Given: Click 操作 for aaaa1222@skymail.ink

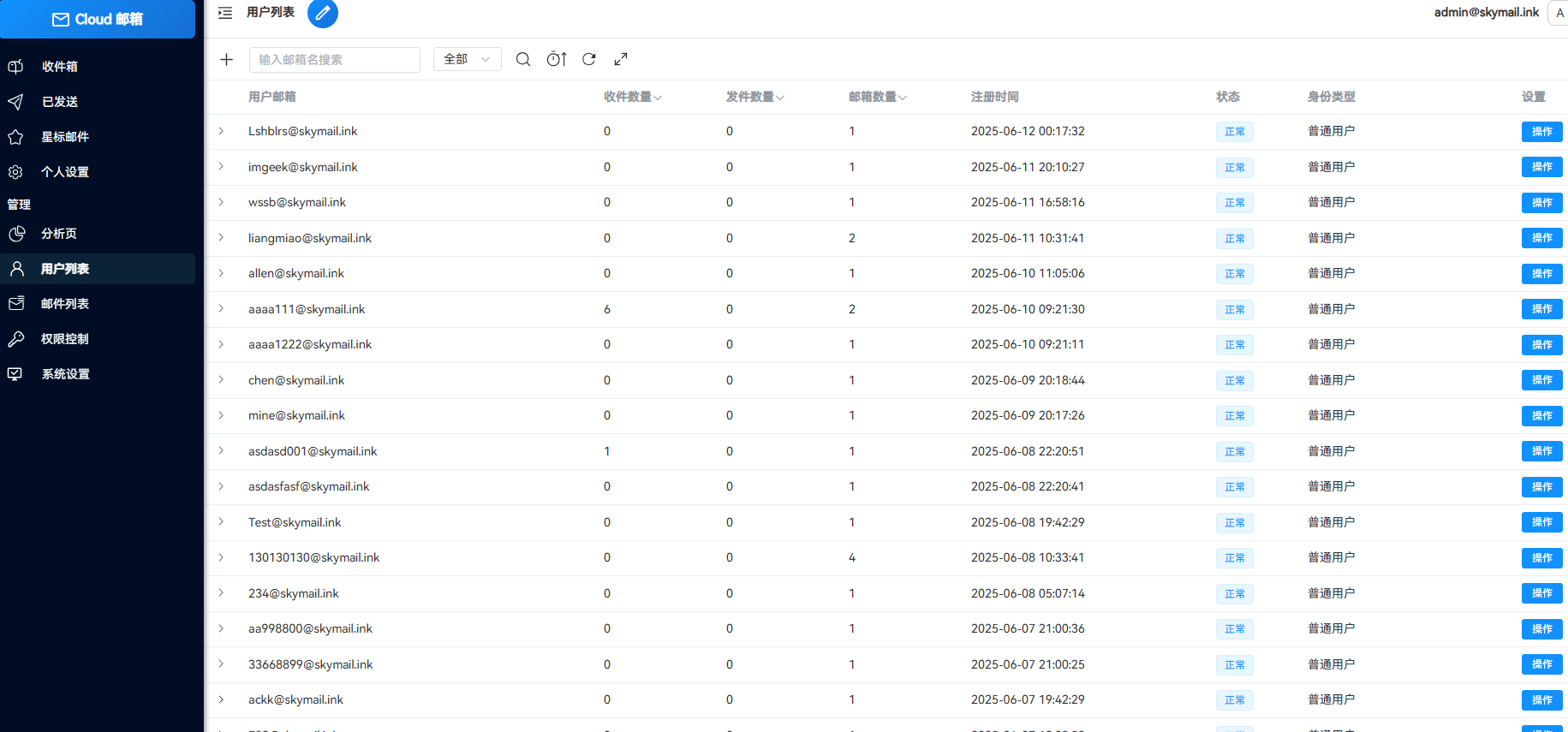Looking at the screenshot, I should 1541,345.
